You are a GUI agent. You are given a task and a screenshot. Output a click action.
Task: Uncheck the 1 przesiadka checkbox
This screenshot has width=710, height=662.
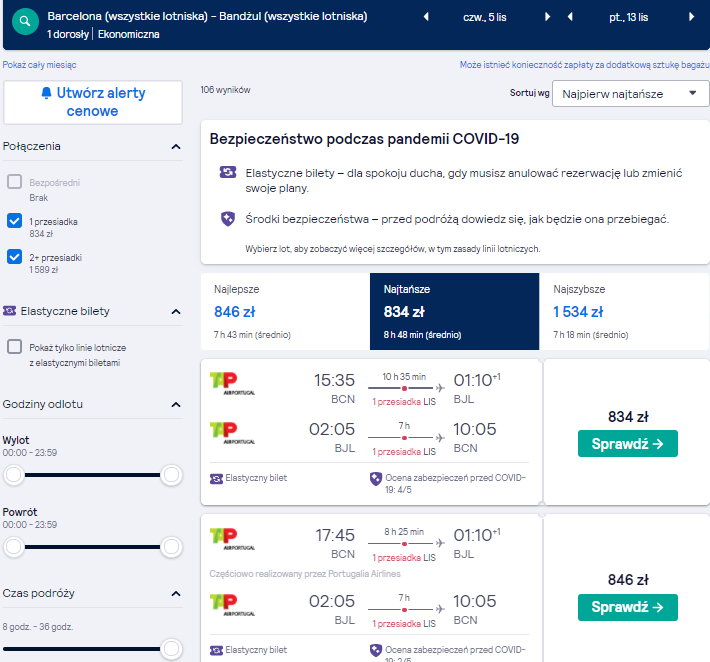pos(14,221)
